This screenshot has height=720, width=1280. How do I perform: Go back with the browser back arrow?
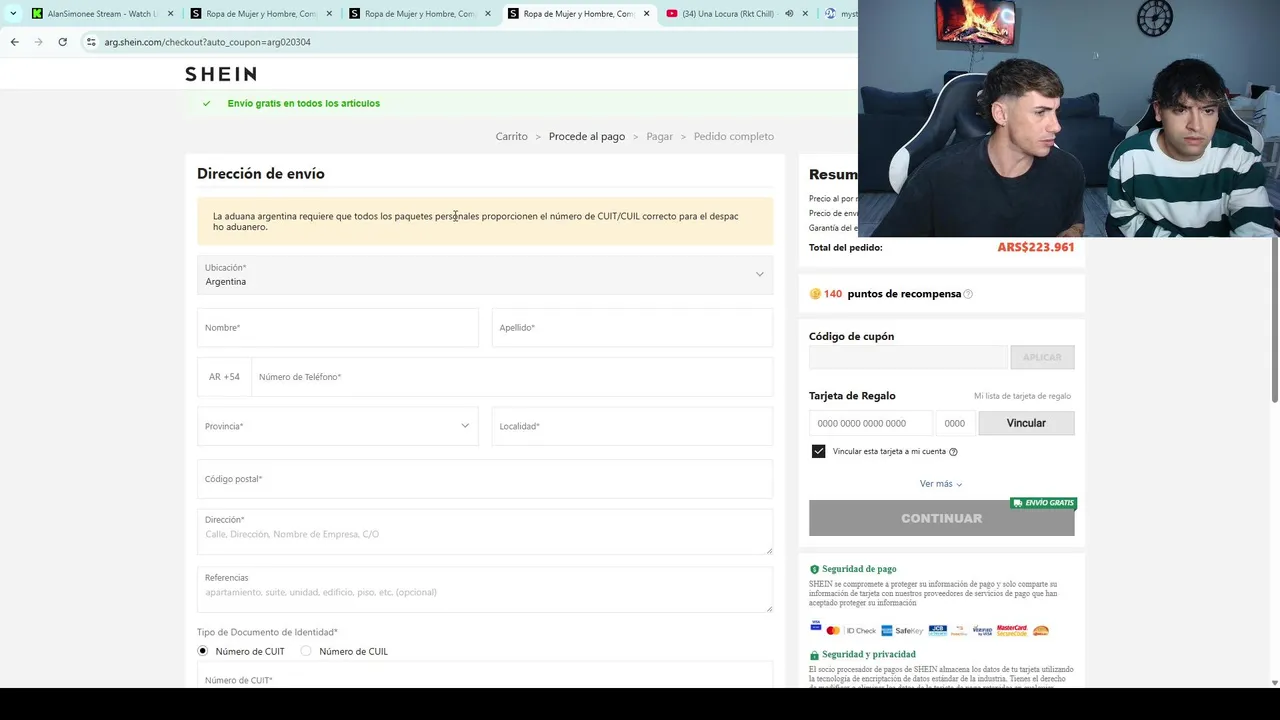click(x=14, y=42)
